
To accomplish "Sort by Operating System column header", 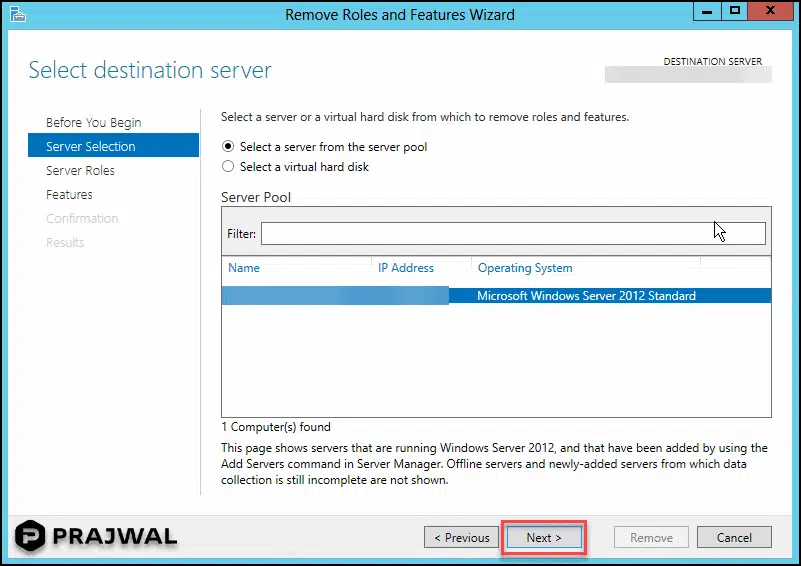I will (x=585, y=268).
